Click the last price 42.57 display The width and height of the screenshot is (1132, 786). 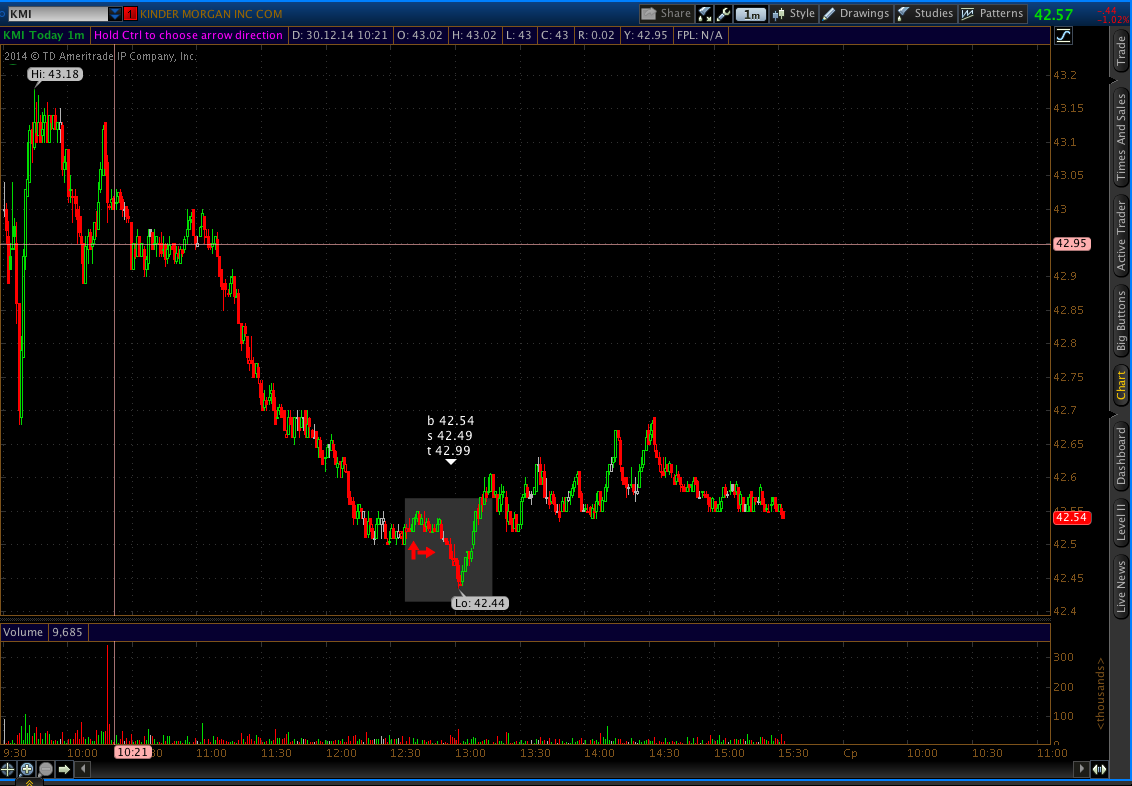[1053, 14]
